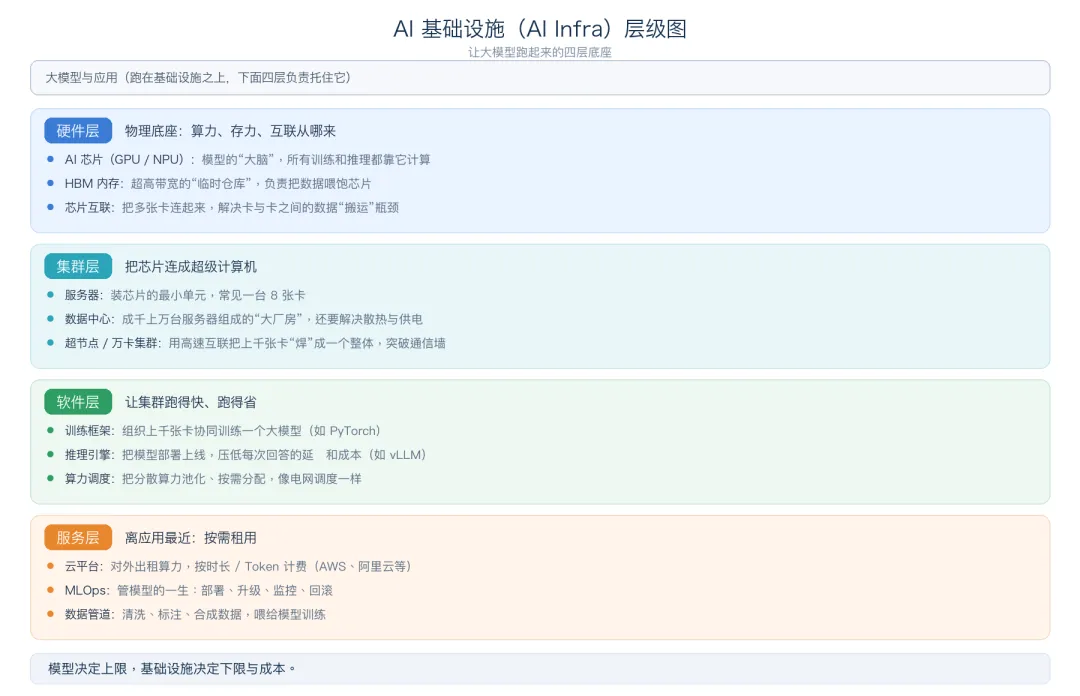Click the 'MLOps' bullet line
Image resolution: width=1080 pixels, height=696 pixels.
coord(198,591)
